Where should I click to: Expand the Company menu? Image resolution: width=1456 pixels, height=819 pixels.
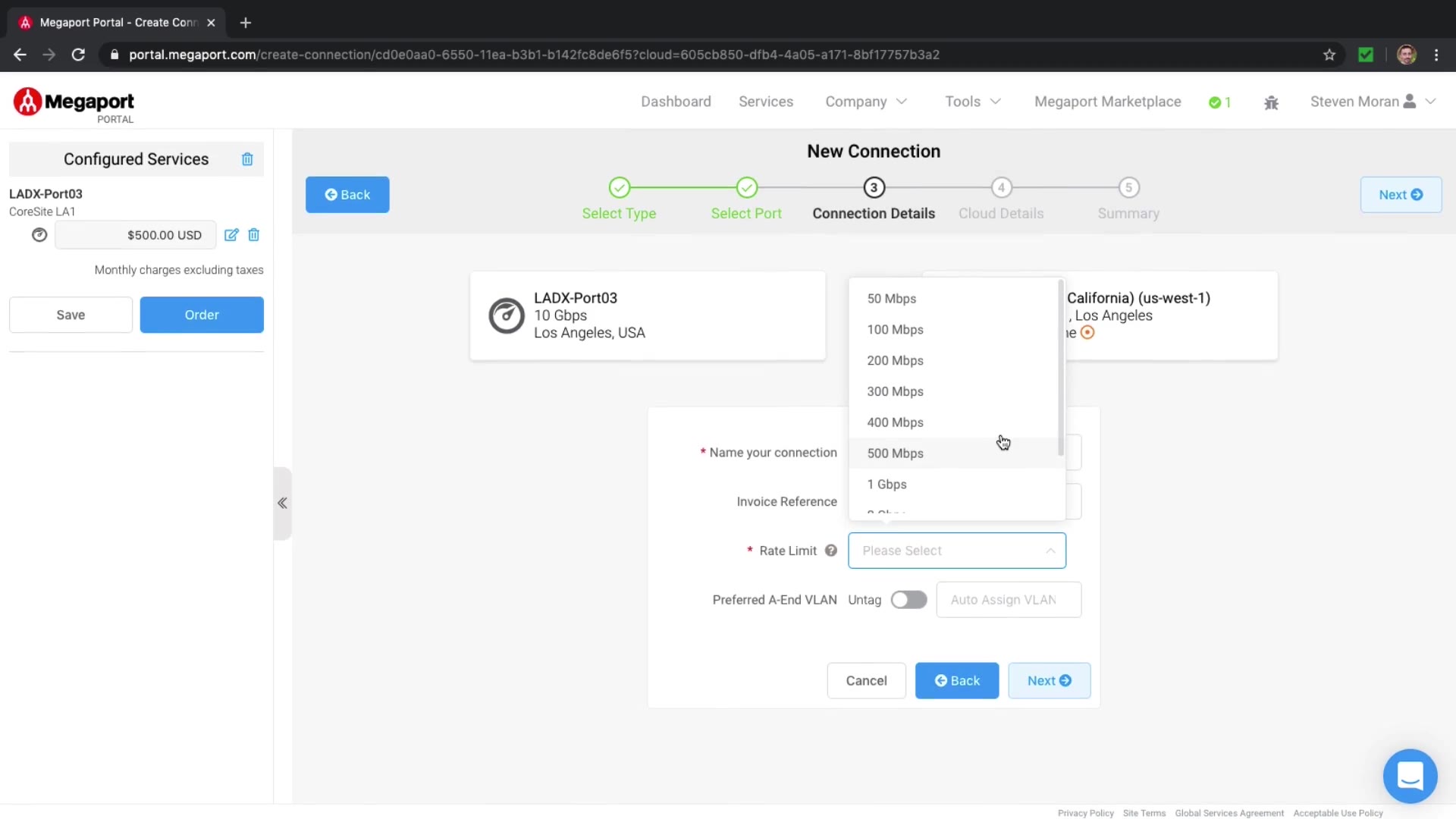(x=866, y=102)
